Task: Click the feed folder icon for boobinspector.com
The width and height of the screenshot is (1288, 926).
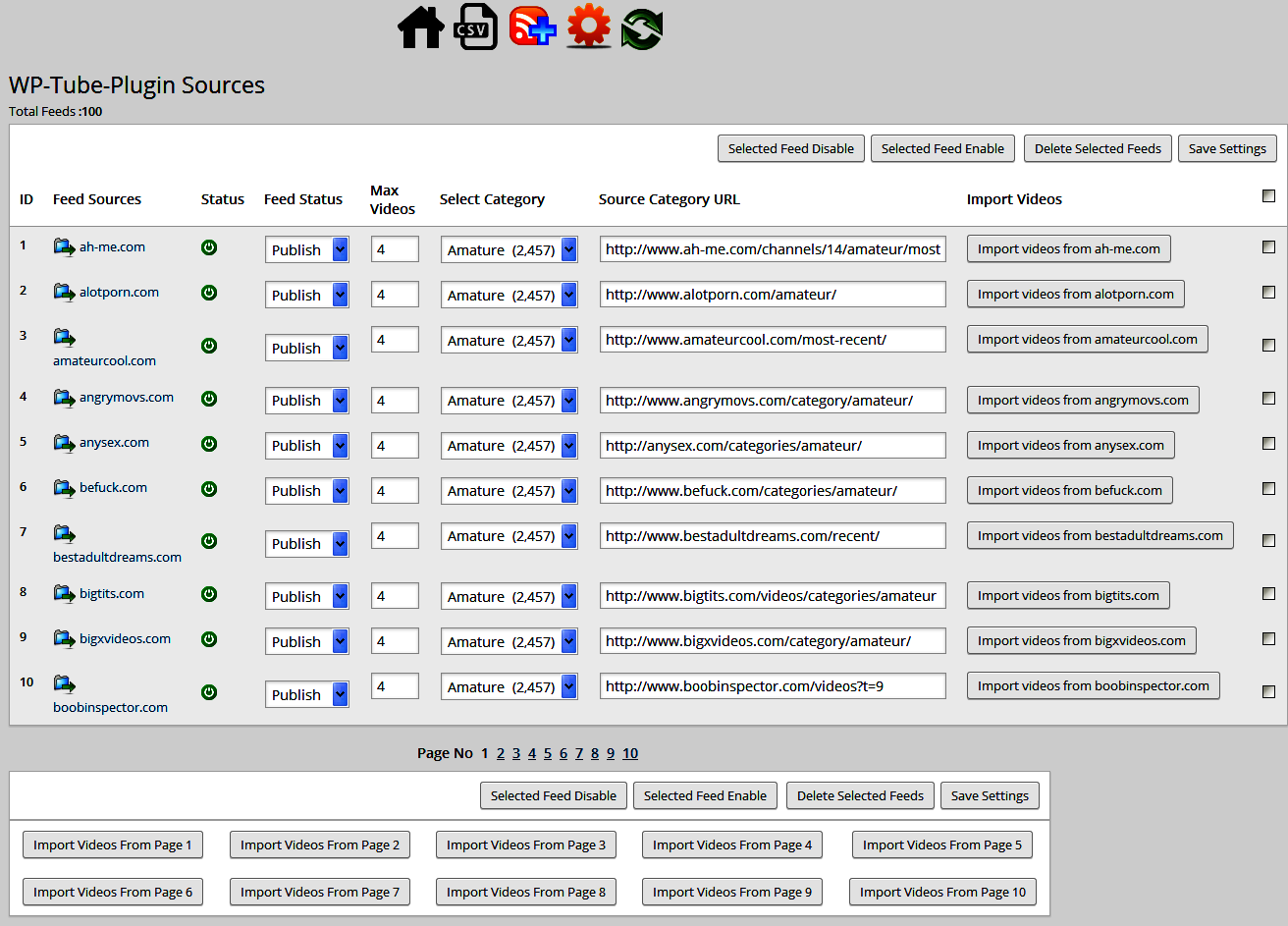Action: click(x=65, y=683)
